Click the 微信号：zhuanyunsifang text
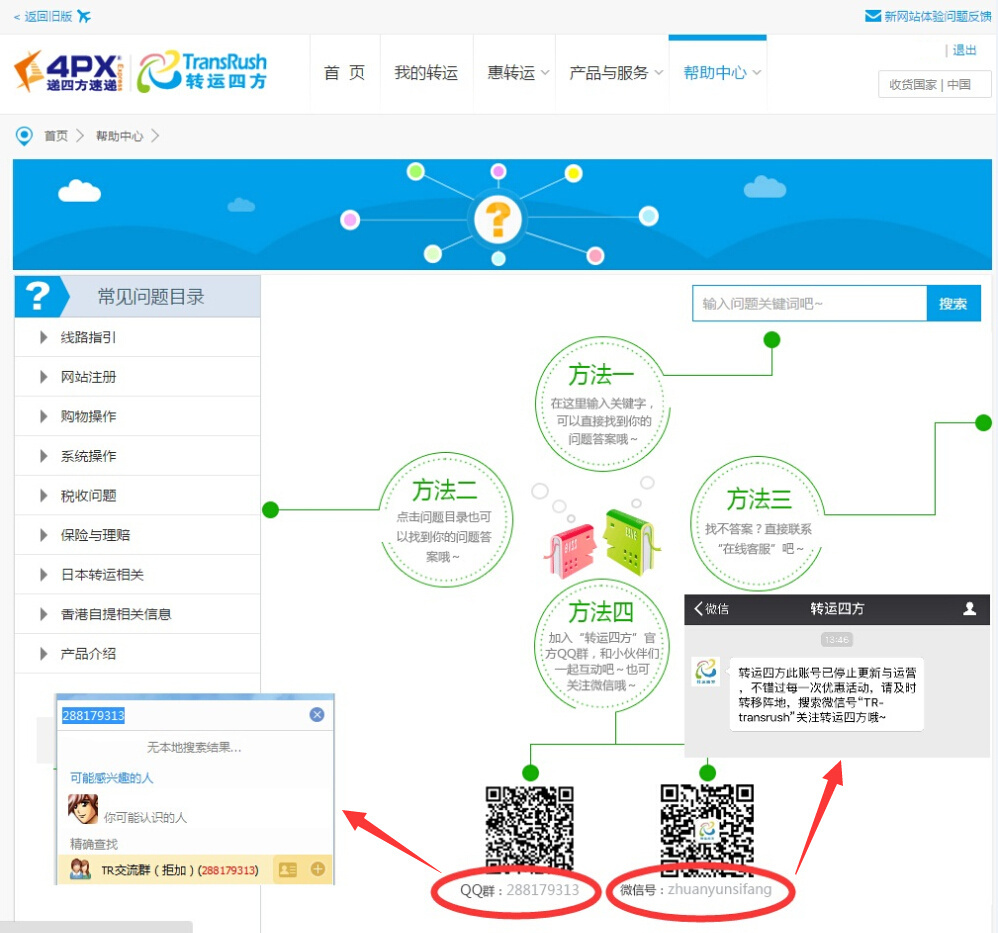998x933 pixels. (696, 889)
